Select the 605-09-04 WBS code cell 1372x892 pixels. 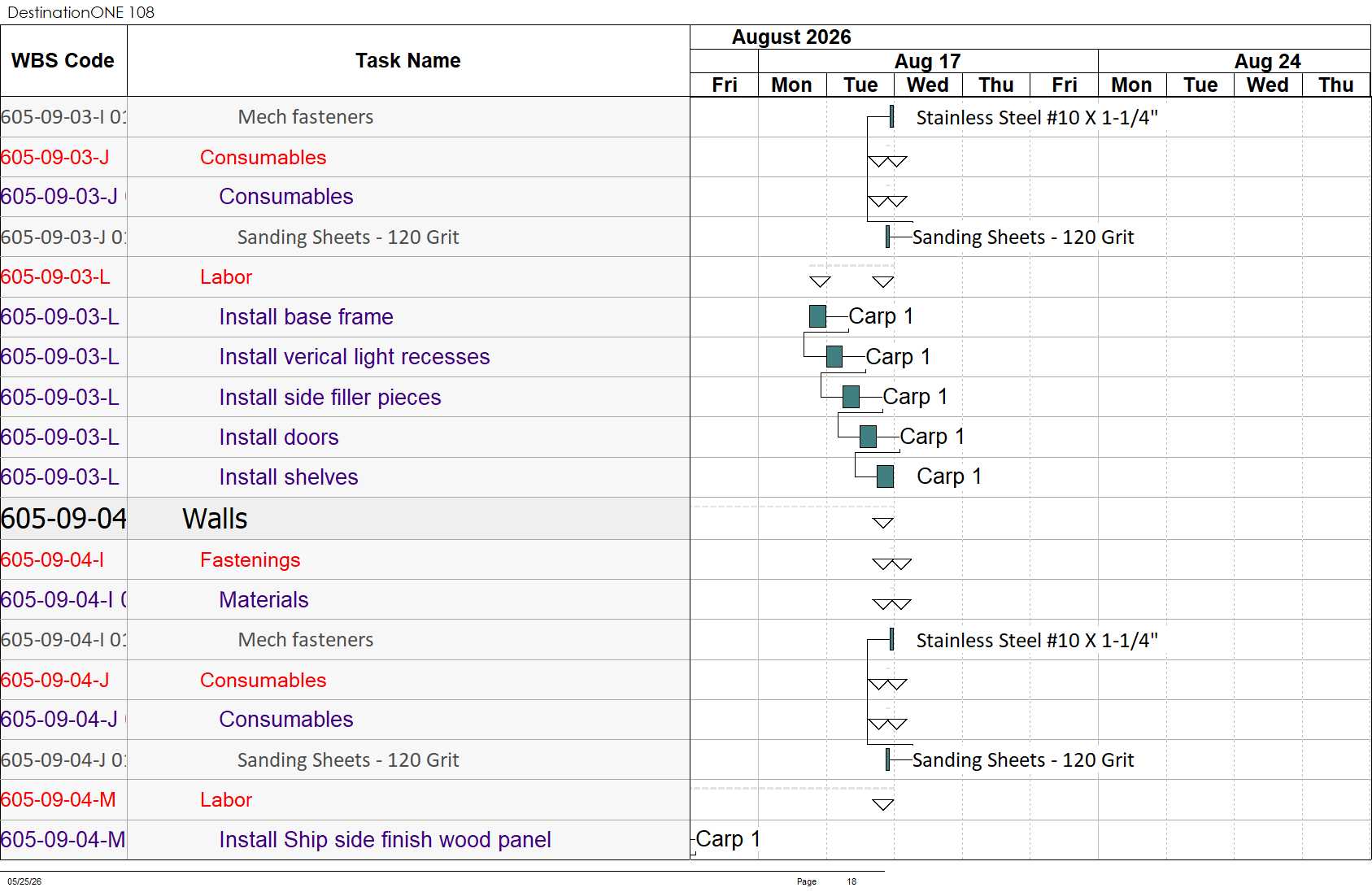pos(63,519)
